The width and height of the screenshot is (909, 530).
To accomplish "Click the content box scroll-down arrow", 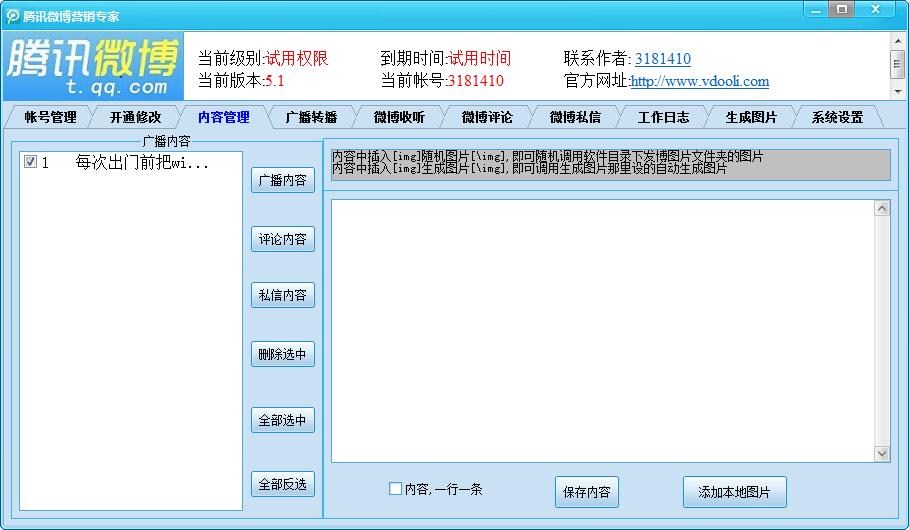I will (x=882, y=453).
